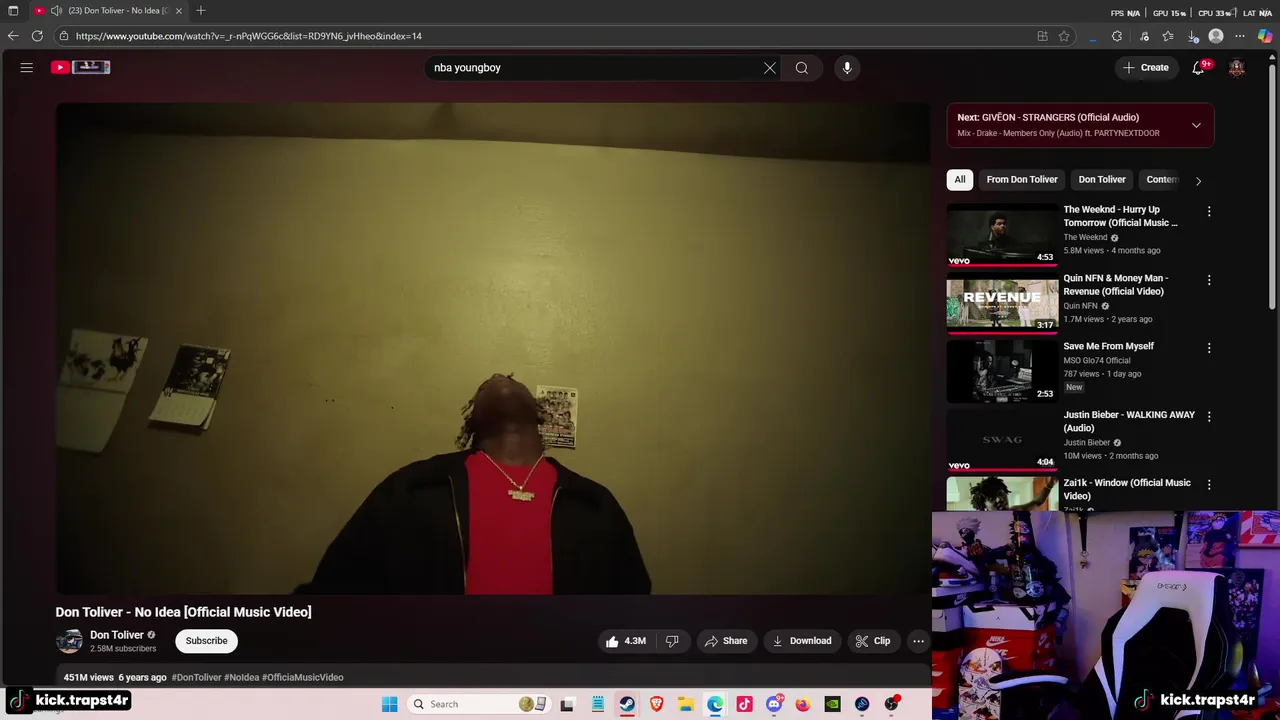Select the All filter chip

pos(960,180)
